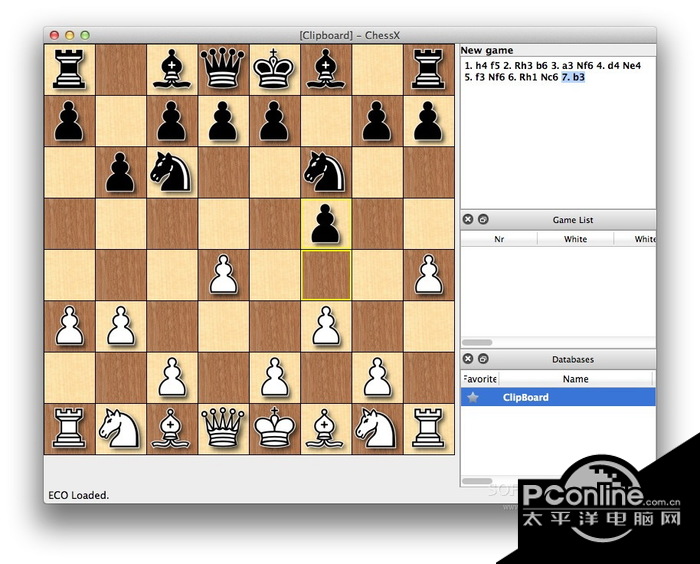Sort the Game List by Nr column

(x=499, y=239)
